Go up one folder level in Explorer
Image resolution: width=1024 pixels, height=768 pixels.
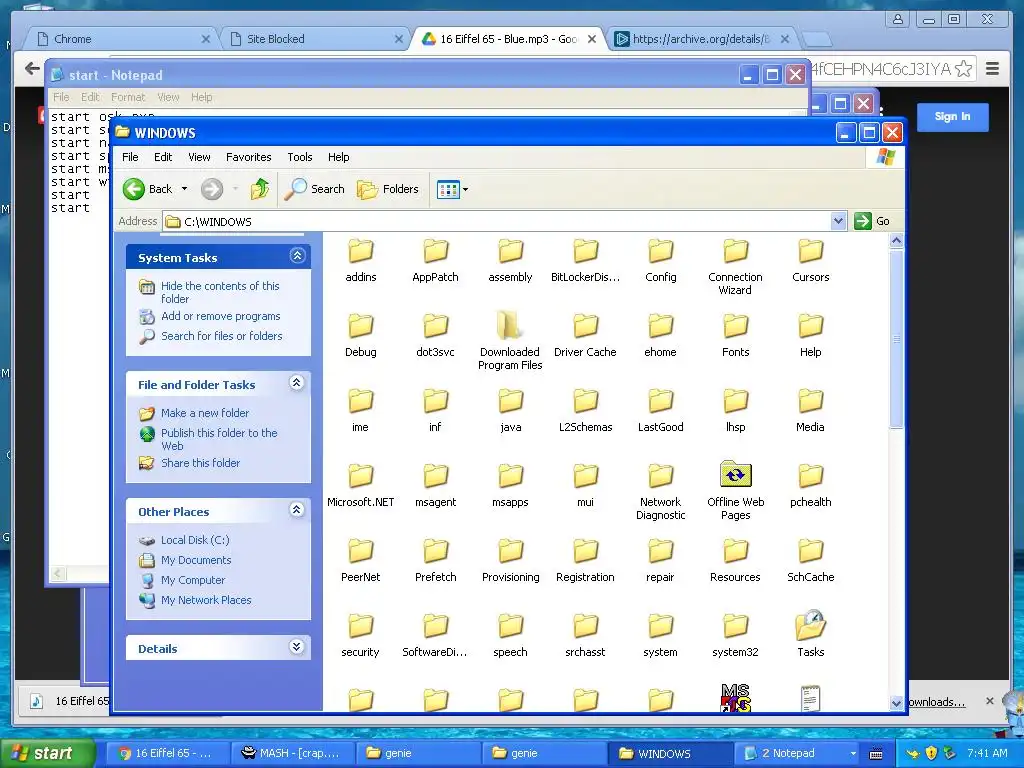pyautogui.click(x=259, y=189)
